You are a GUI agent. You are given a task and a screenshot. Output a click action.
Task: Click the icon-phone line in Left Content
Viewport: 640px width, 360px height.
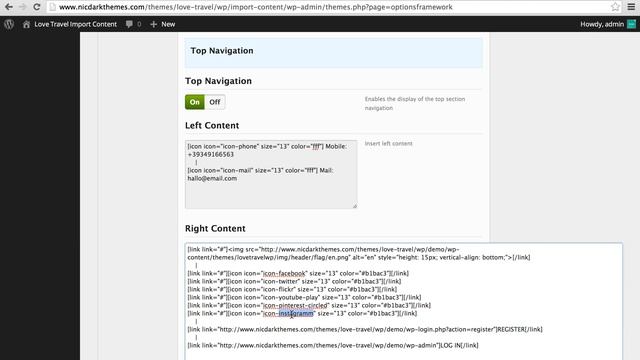pyautogui.click(x=267, y=146)
